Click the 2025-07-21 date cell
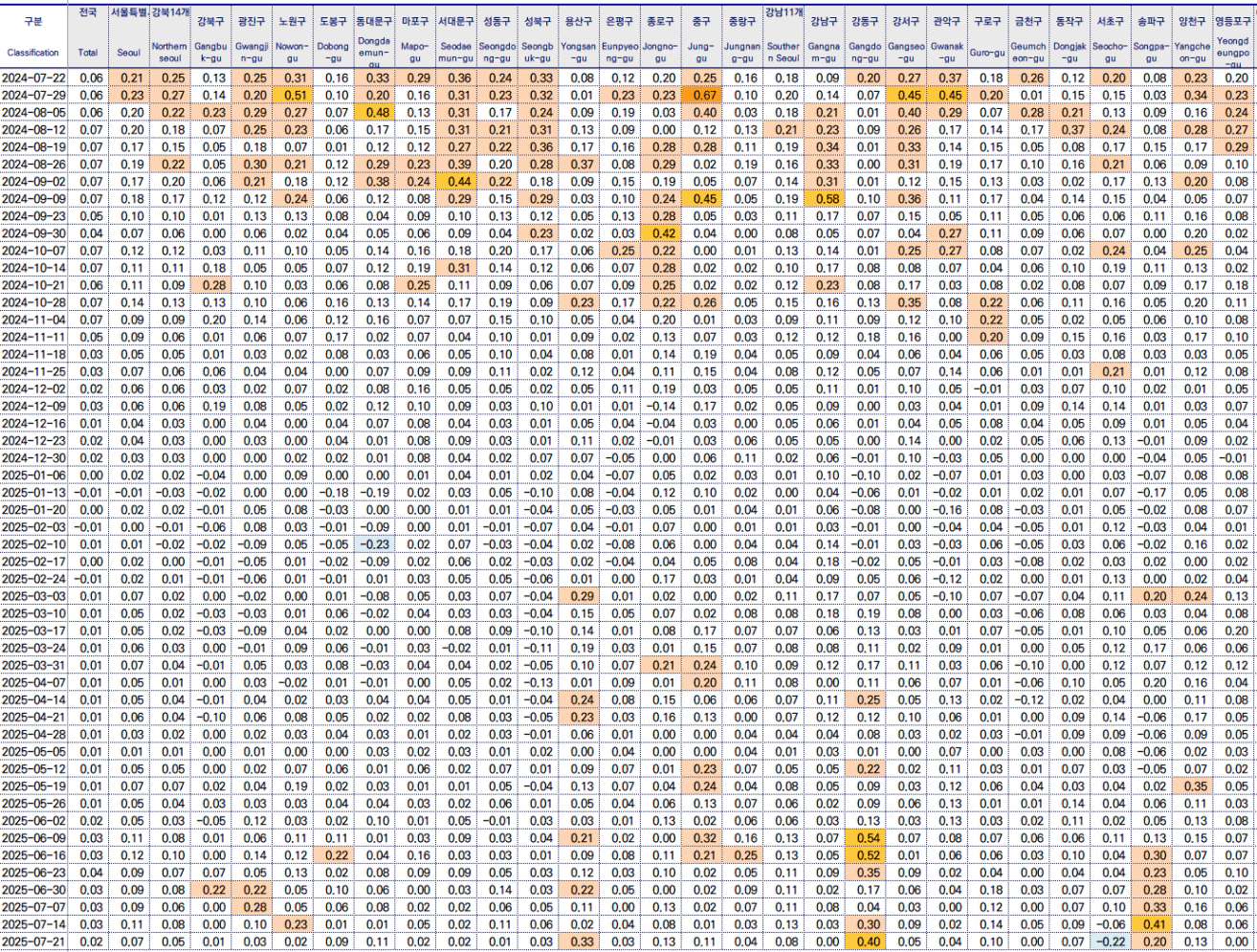 tap(33, 941)
